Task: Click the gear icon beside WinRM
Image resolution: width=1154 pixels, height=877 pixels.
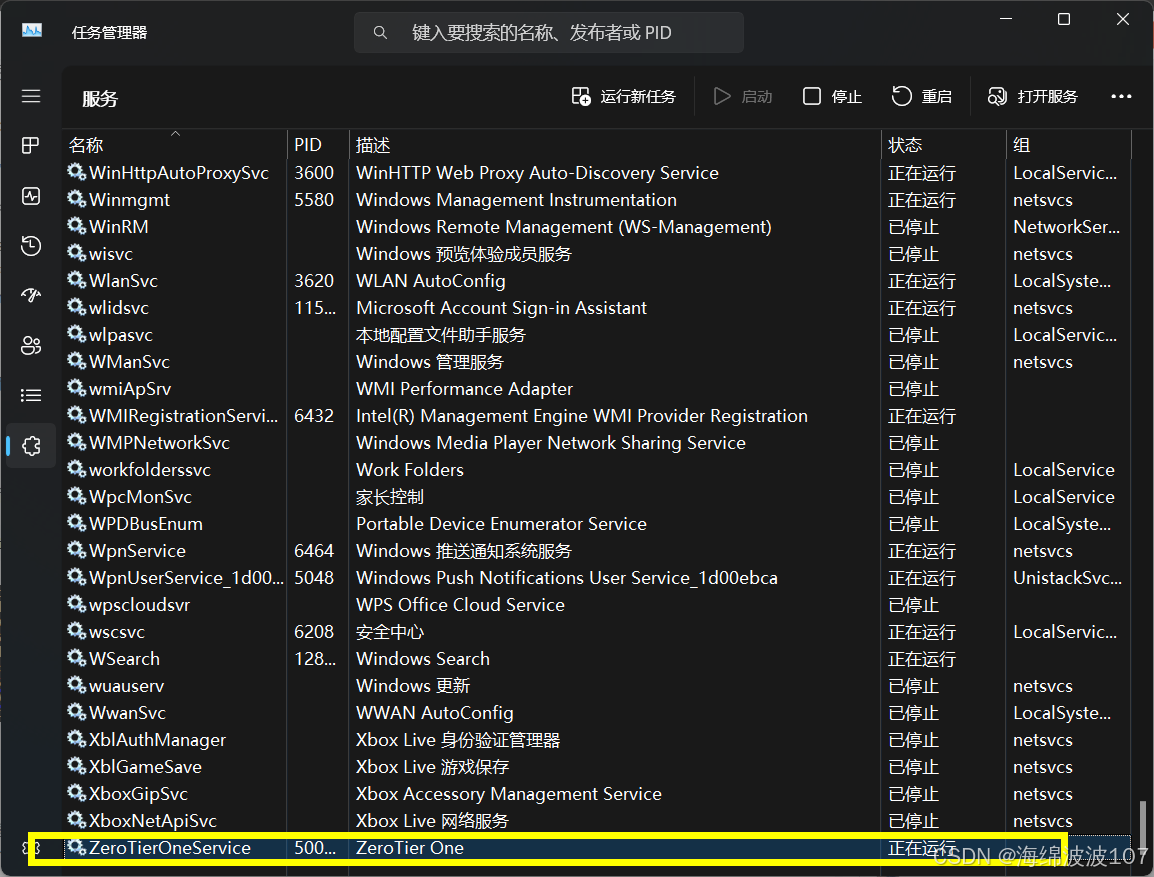Action: pos(77,227)
